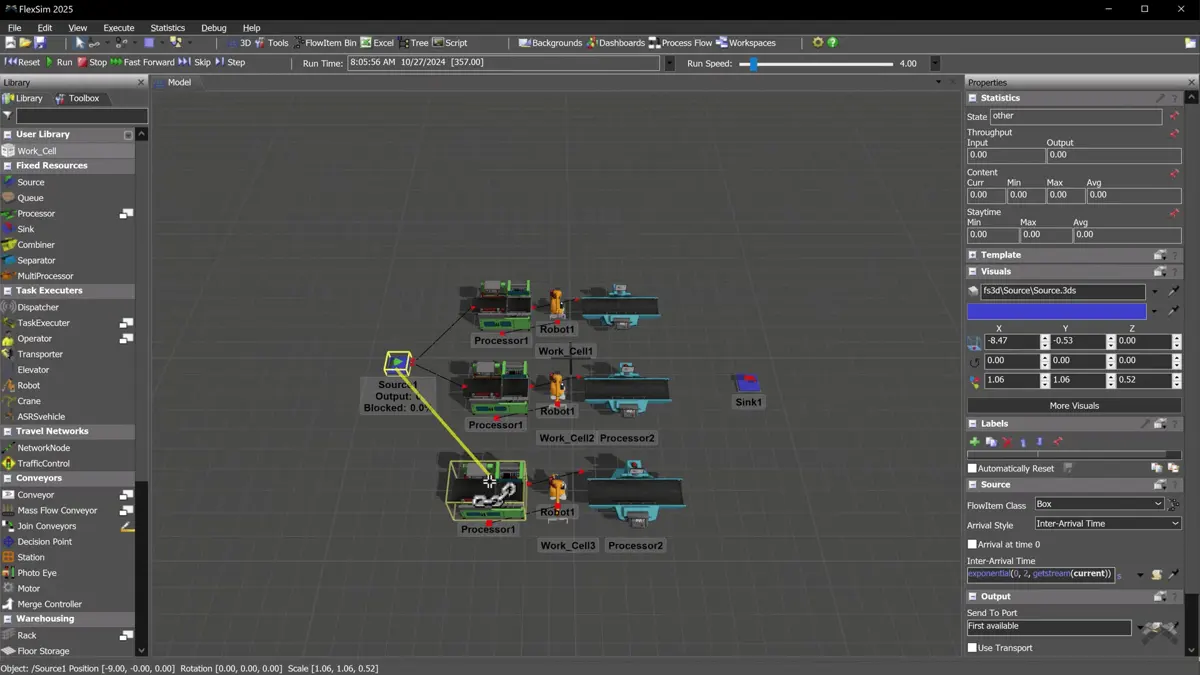Expand the Template section
Image resolution: width=1200 pixels, height=675 pixels.
(972, 255)
